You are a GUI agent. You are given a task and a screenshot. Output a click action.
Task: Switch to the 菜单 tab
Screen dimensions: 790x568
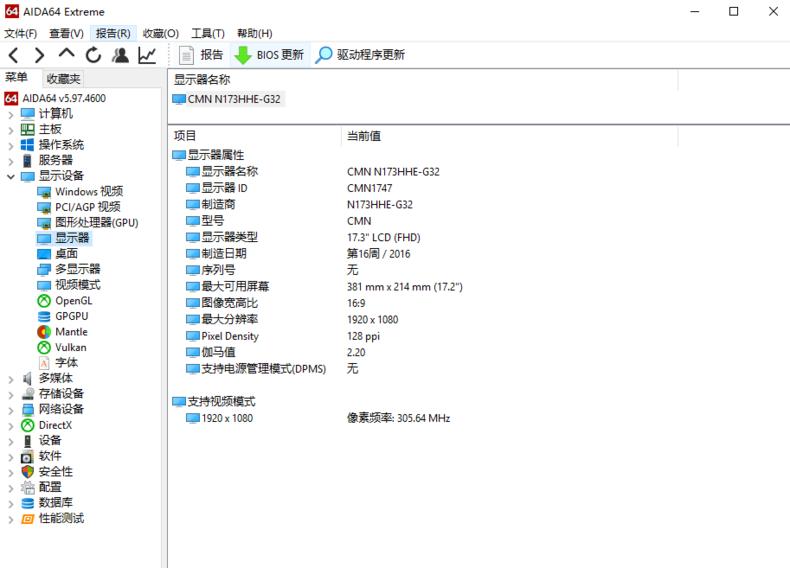point(16,77)
